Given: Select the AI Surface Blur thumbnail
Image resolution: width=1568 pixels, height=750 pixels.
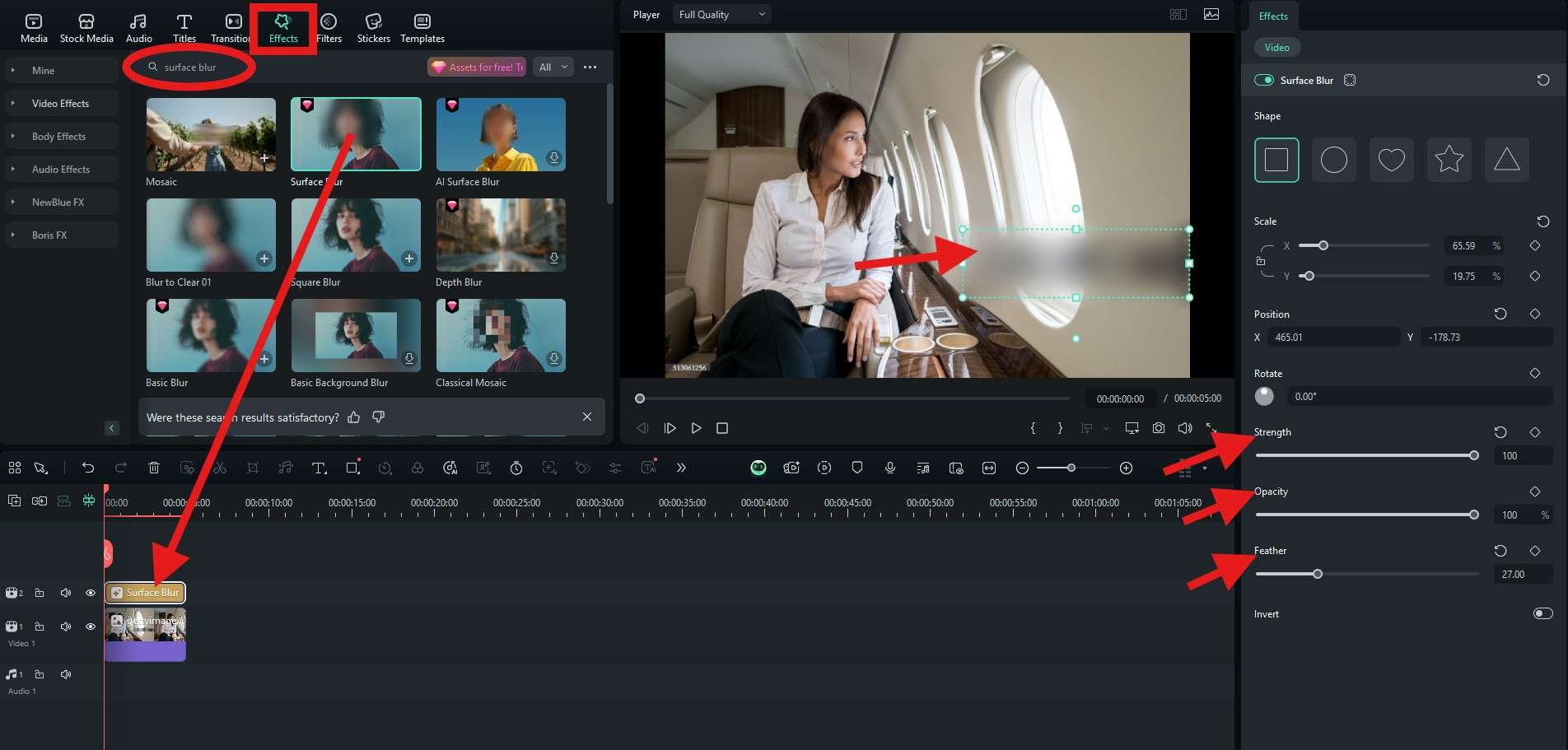Looking at the screenshot, I should pyautogui.click(x=501, y=134).
